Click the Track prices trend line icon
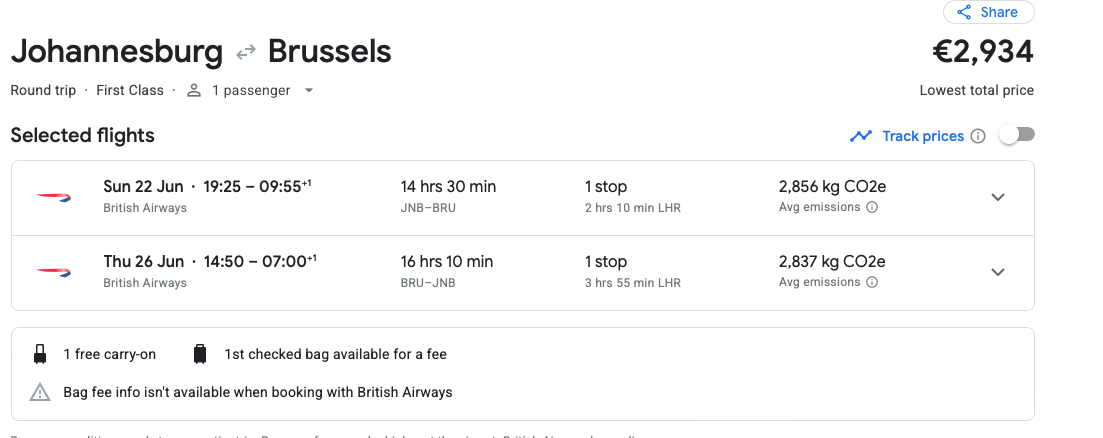Viewport: 1103px width, 438px height. coord(861,136)
